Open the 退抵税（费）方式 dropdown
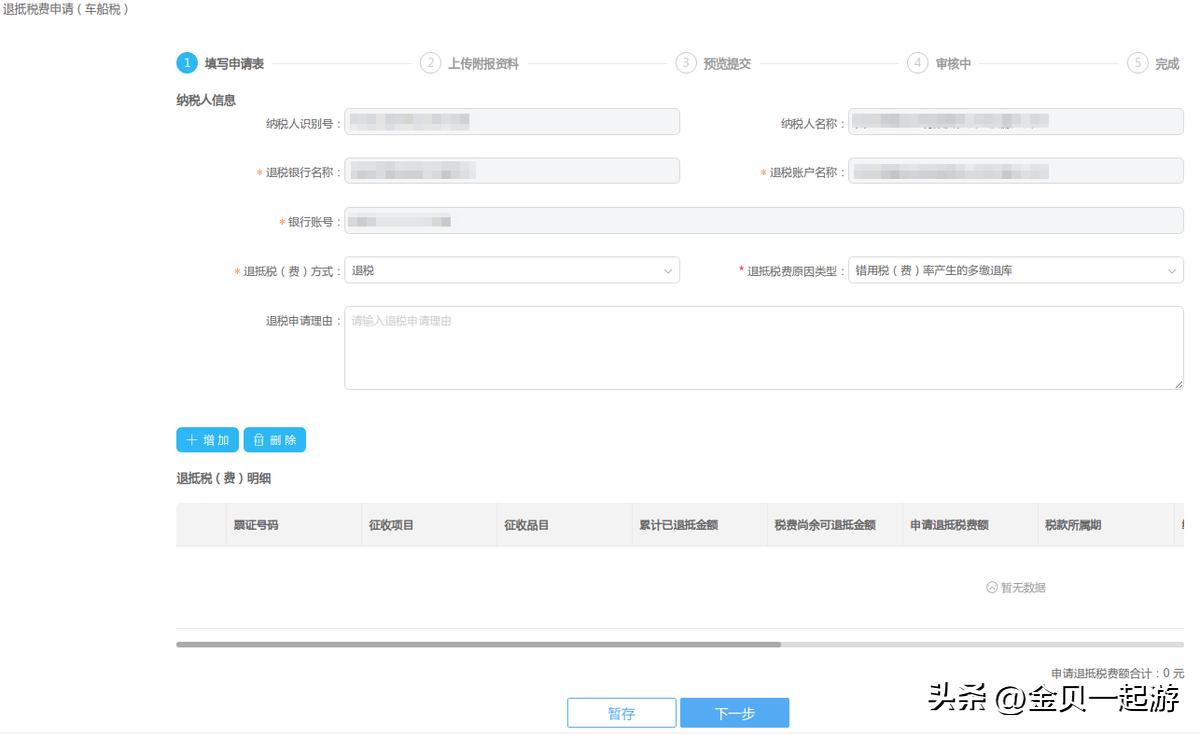 510,270
